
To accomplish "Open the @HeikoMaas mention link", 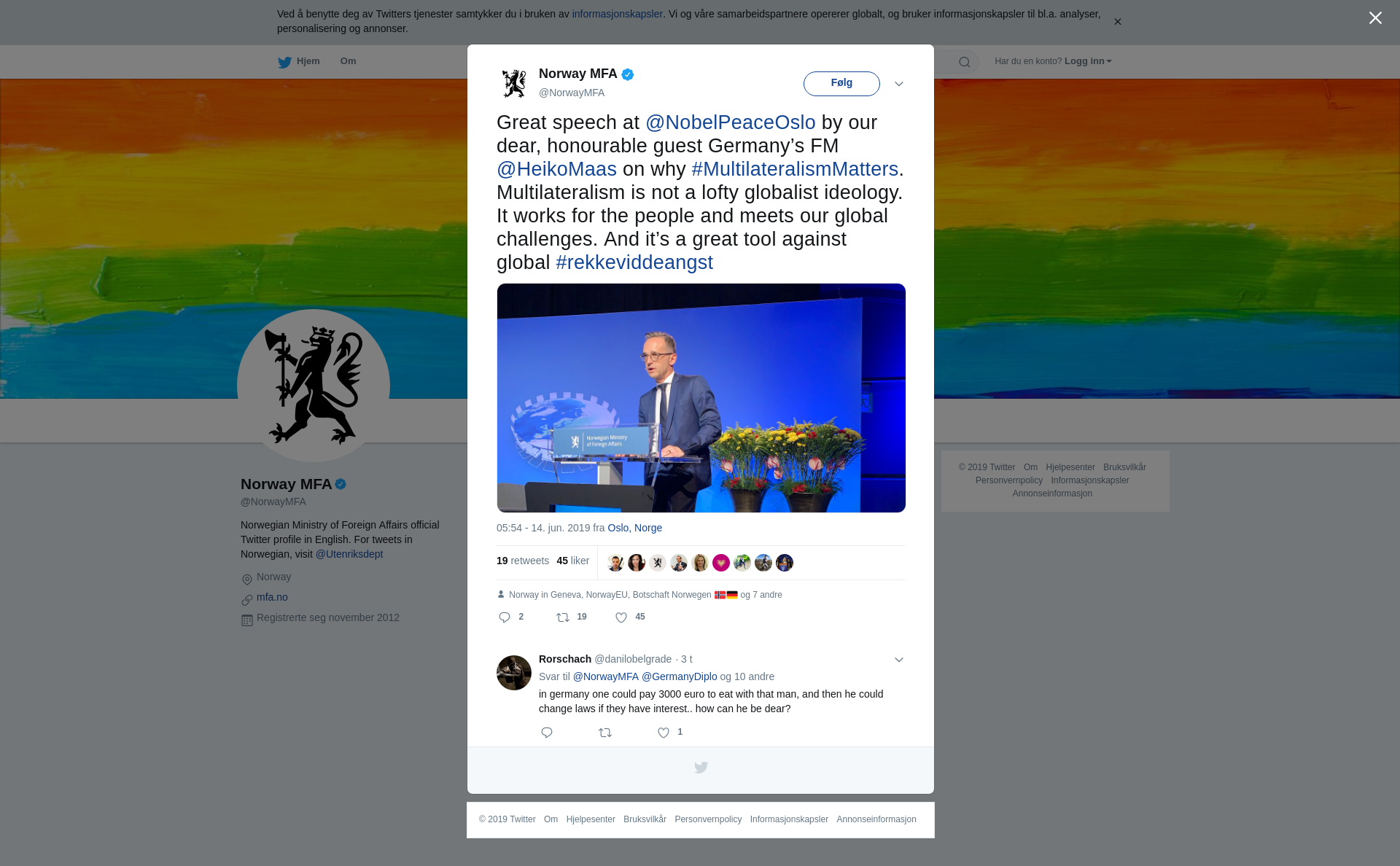I will pos(556,169).
